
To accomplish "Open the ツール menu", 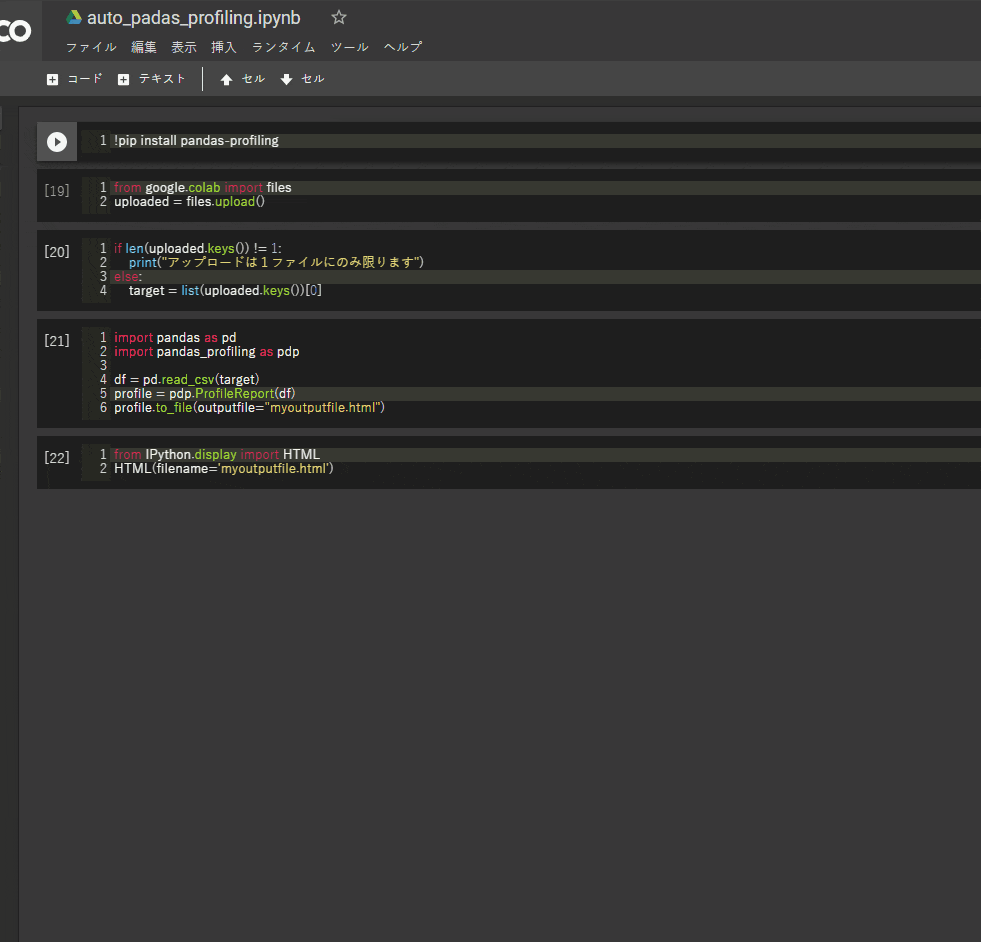I will pos(349,47).
